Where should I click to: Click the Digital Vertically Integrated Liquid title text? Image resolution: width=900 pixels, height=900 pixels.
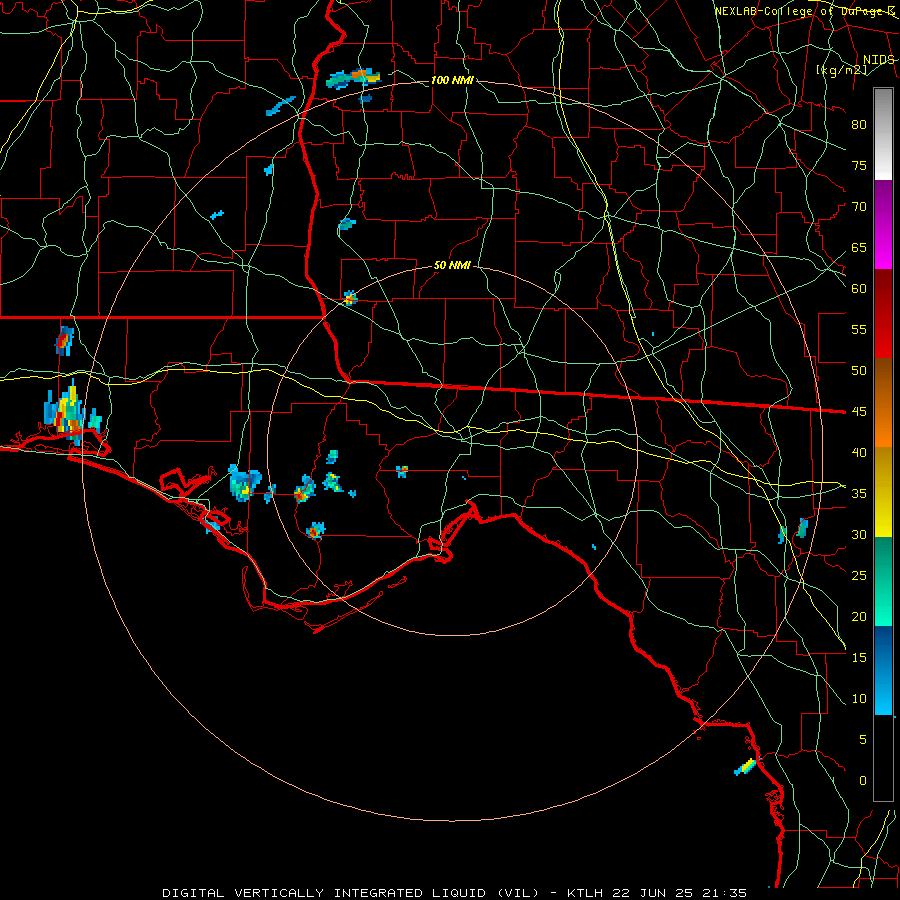coord(351,893)
